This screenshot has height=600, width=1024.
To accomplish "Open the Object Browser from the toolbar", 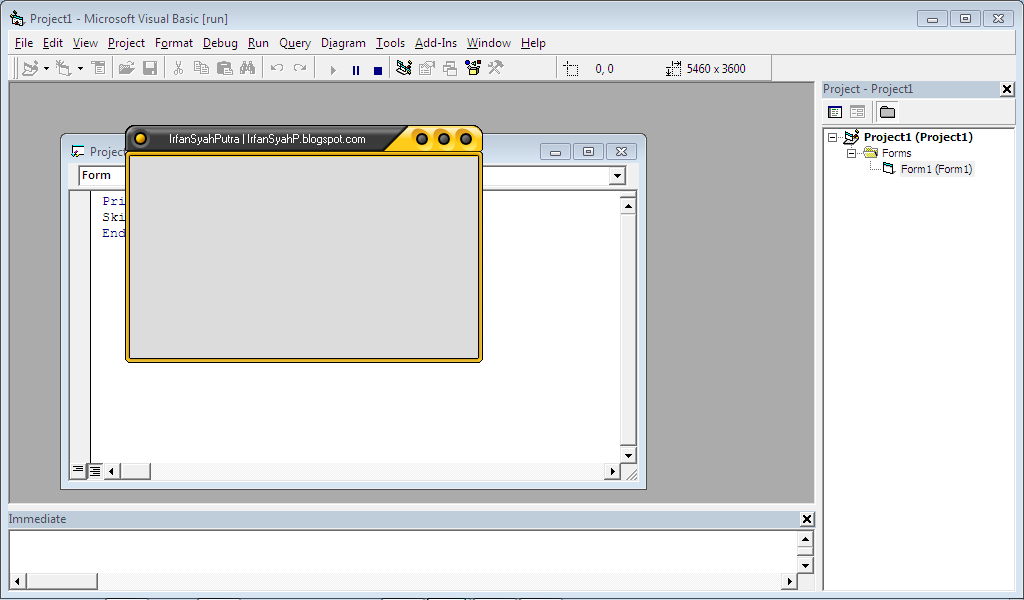I will tap(473, 67).
